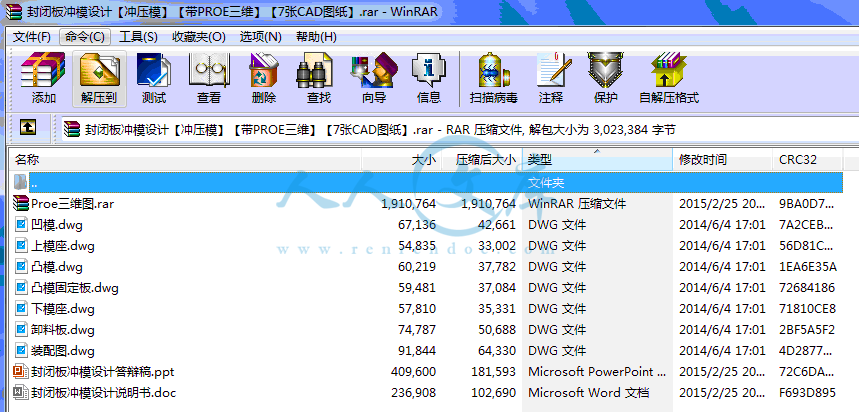Click the up one level arrow button
This screenshot has height=412, width=859.
(28, 128)
